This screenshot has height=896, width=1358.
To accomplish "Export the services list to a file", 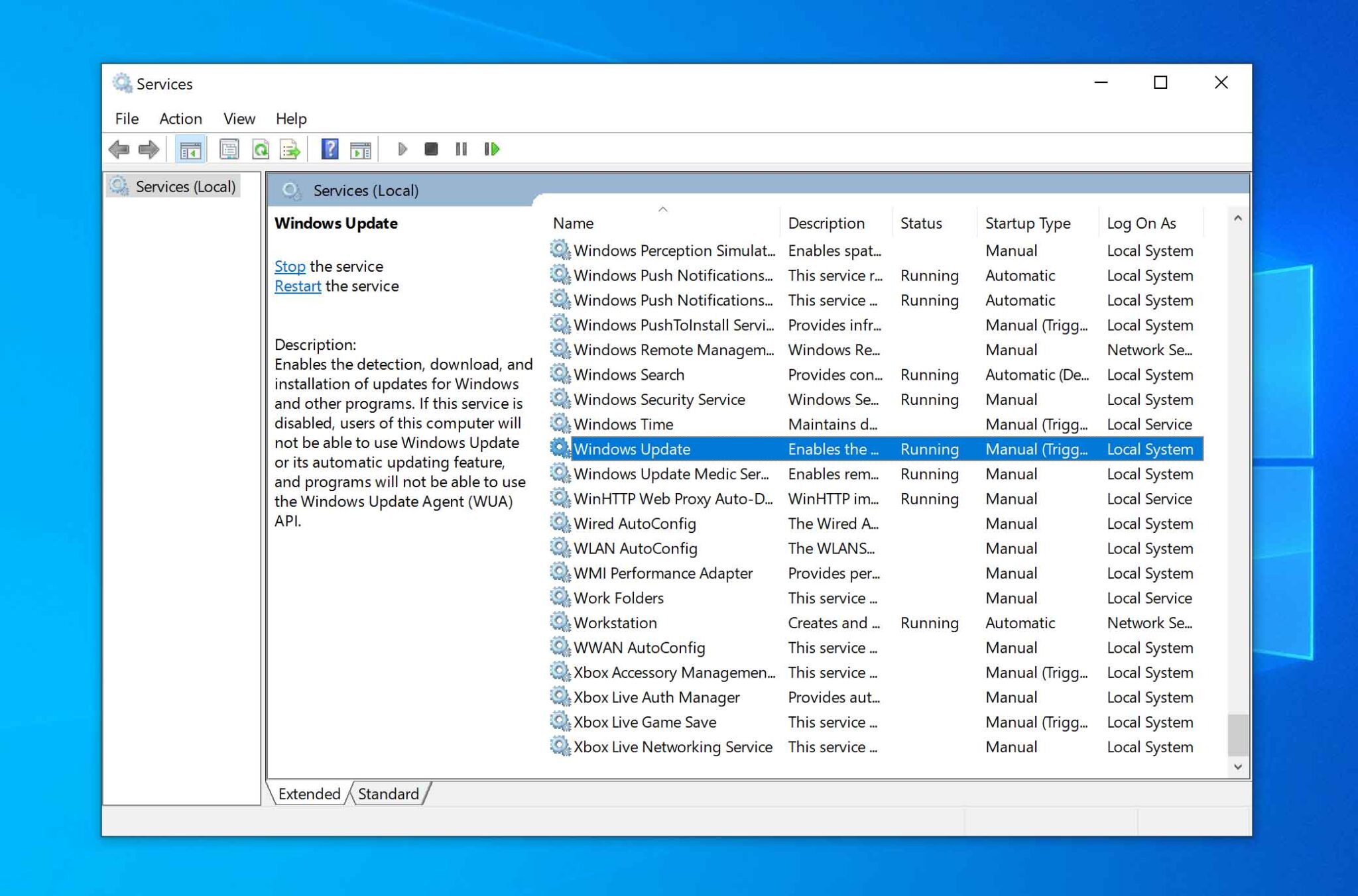I will pos(290,148).
